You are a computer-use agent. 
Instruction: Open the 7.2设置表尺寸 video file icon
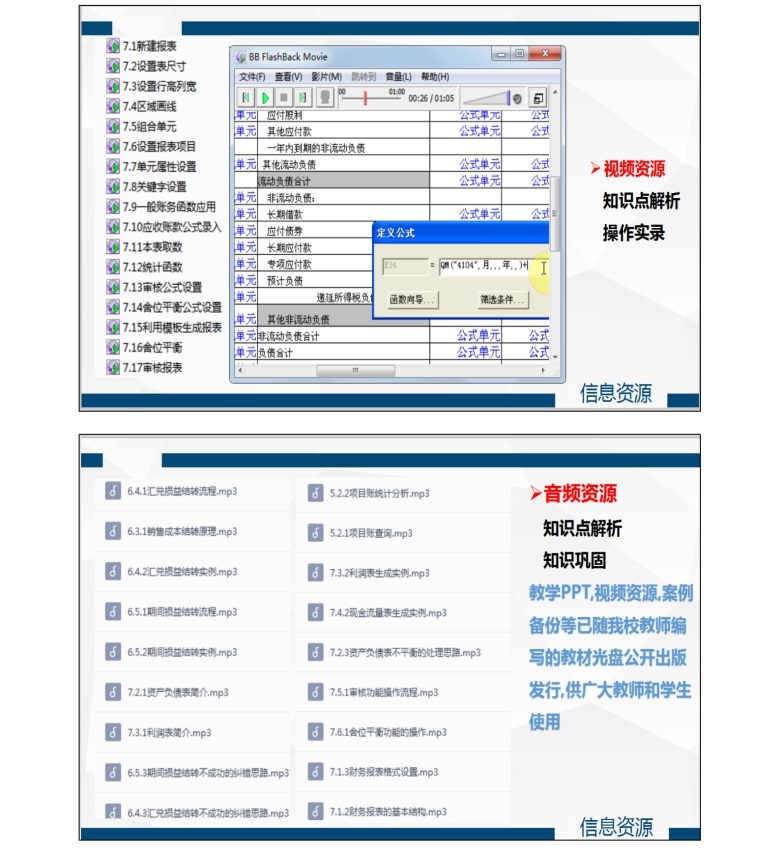pyautogui.click(x=113, y=66)
